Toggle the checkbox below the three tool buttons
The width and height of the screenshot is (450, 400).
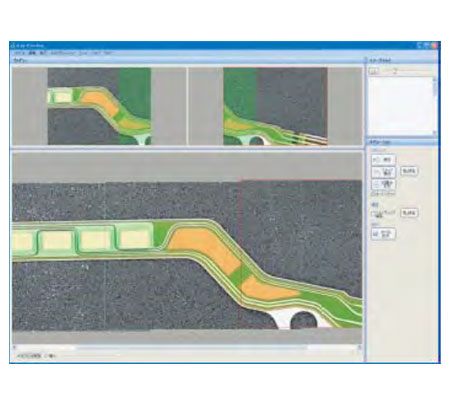pos(373,193)
